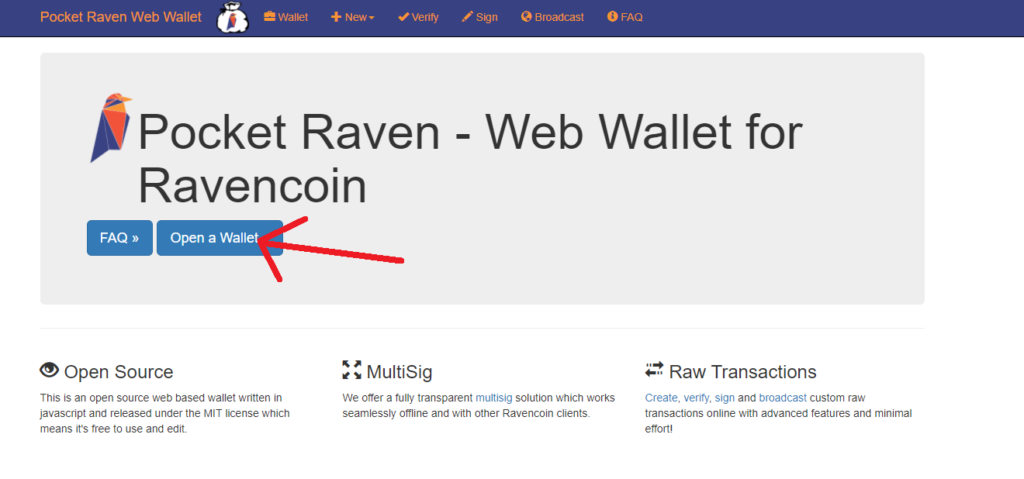The image size is (1024, 479).
Task: Click the Pocket Raven Web Wallet brand link
Action: click(121, 17)
